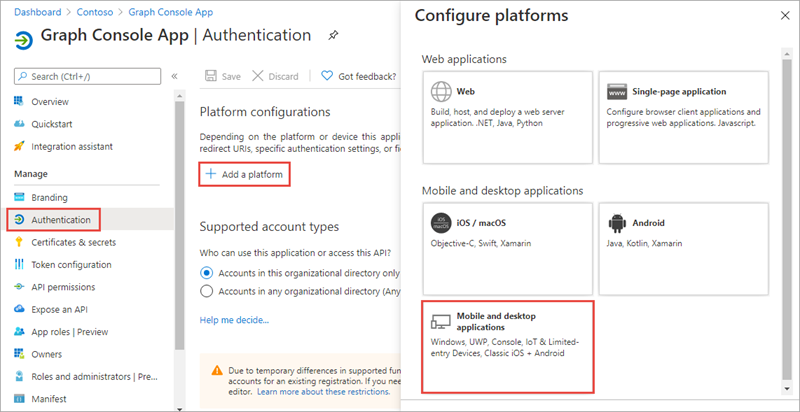Screen dimensions: 800x412
Task: Click Add a platform button
Action: point(244,174)
